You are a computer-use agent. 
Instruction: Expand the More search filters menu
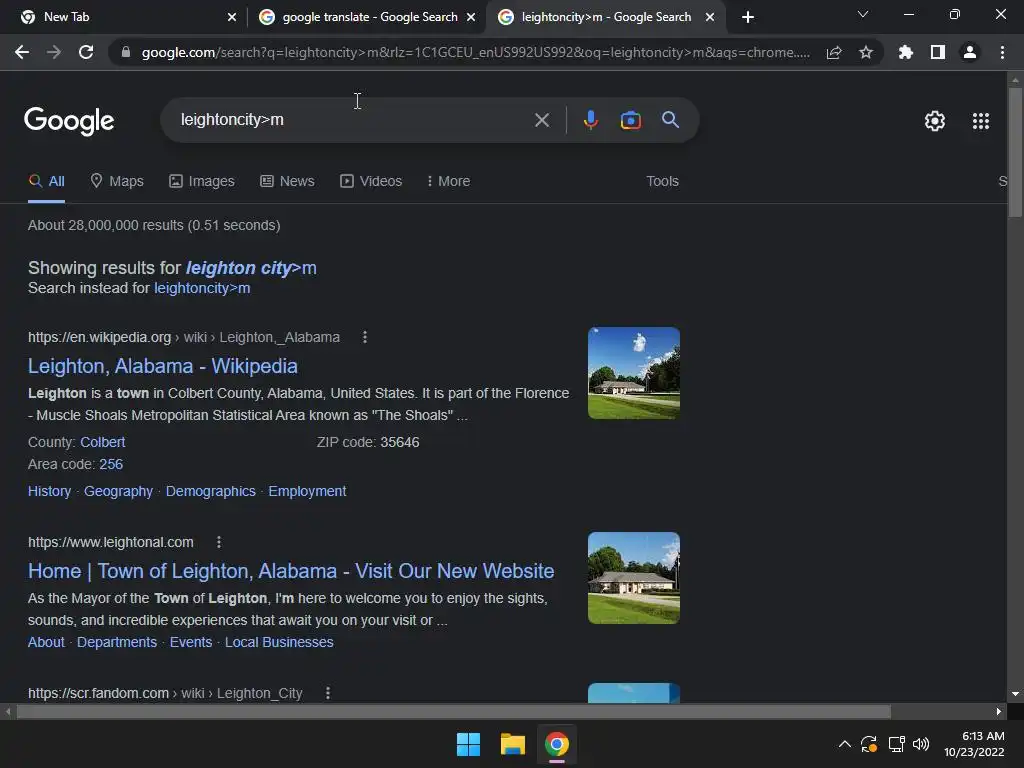click(x=448, y=182)
